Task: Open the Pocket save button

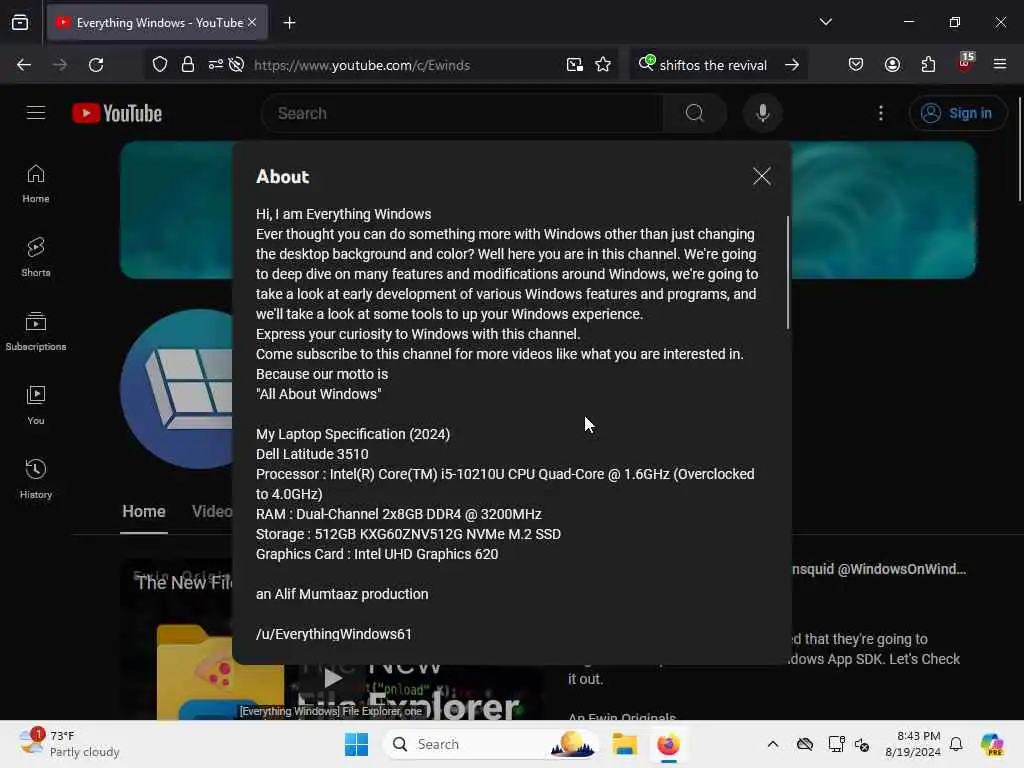Action: coord(856,65)
